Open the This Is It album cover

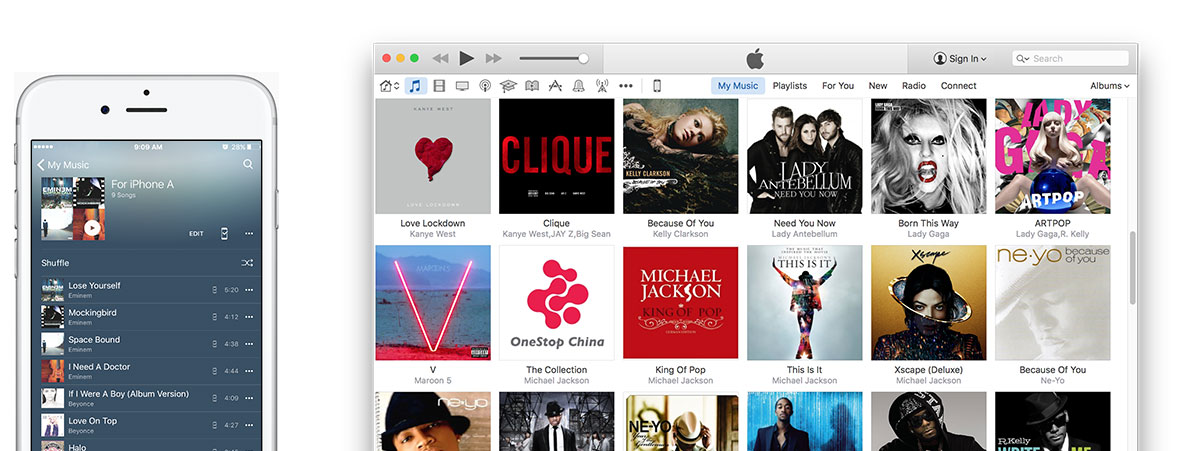click(804, 302)
